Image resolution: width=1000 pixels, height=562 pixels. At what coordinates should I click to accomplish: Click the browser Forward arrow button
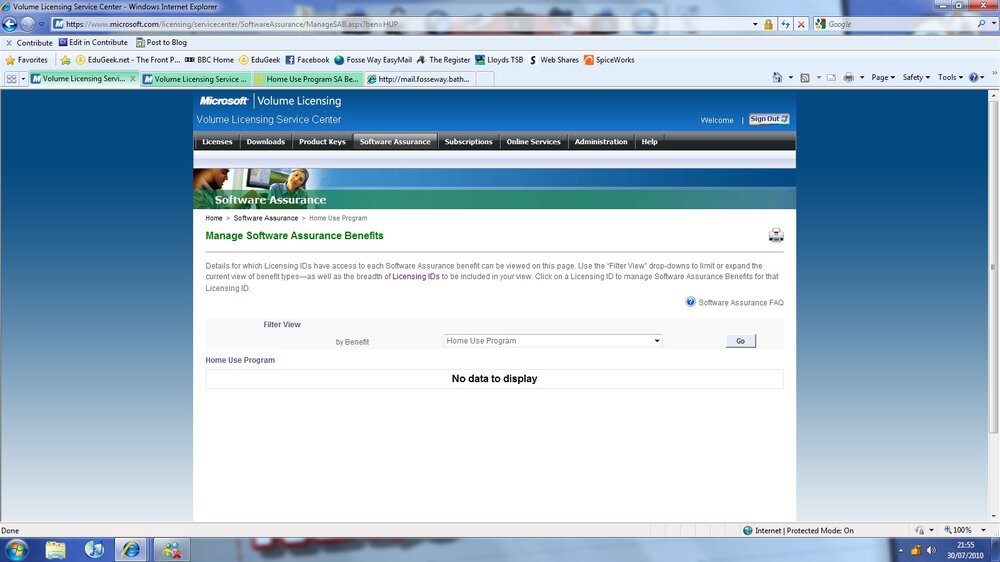(x=27, y=24)
